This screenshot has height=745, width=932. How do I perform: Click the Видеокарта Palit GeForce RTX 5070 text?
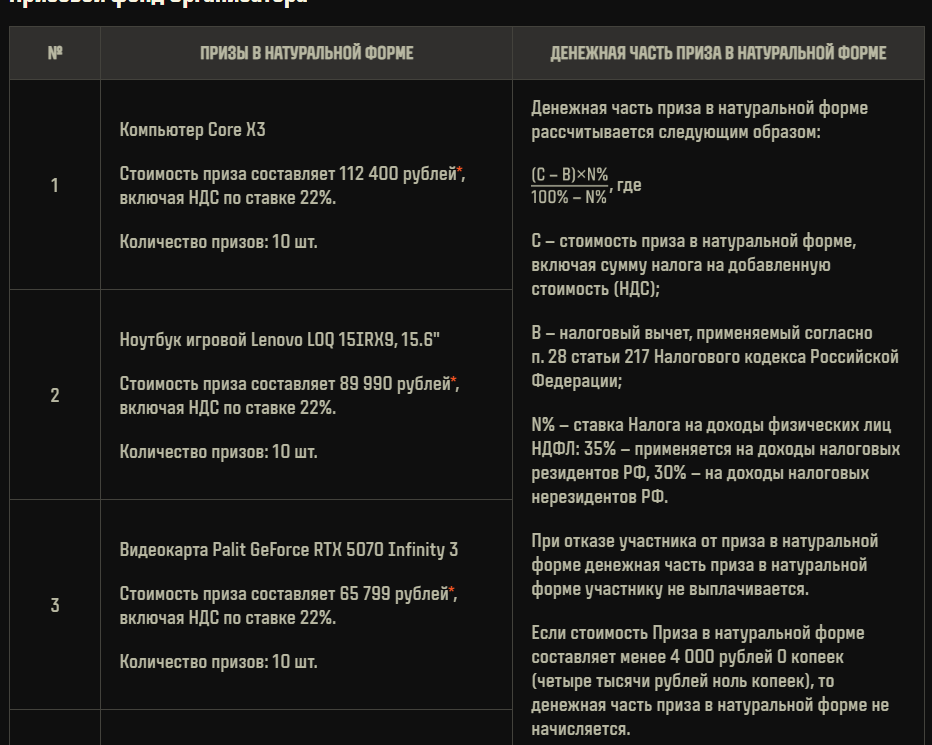pos(289,549)
